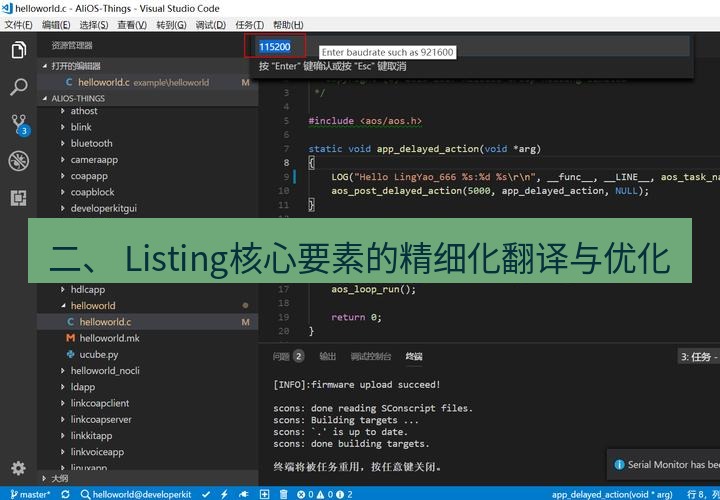Open the Explorer view in activity bar
The height and width of the screenshot is (500, 720).
point(18,50)
